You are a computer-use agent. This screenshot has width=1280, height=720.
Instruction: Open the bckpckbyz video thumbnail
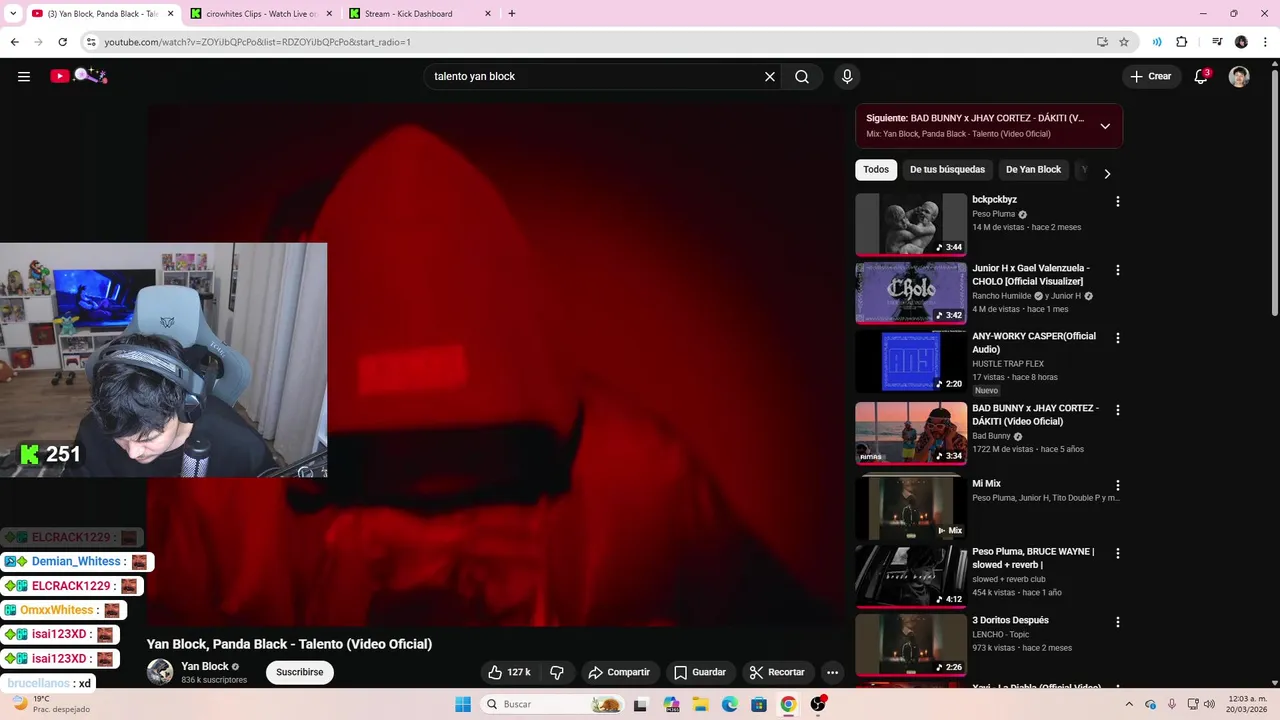911,225
